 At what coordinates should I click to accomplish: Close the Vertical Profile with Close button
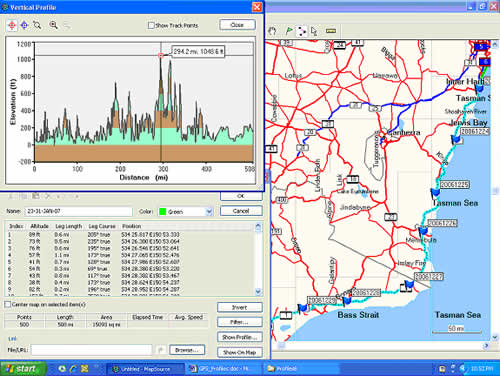pyautogui.click(x=237, y=25)
